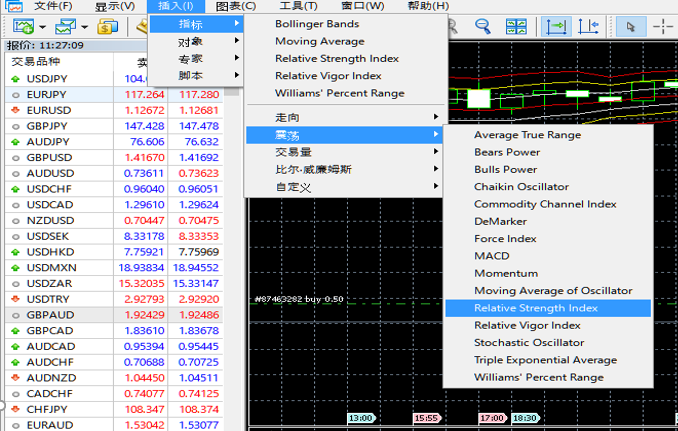Select the cursor arrow tool
This screenshot has width=678, height=431.
(x=631, y=26)
